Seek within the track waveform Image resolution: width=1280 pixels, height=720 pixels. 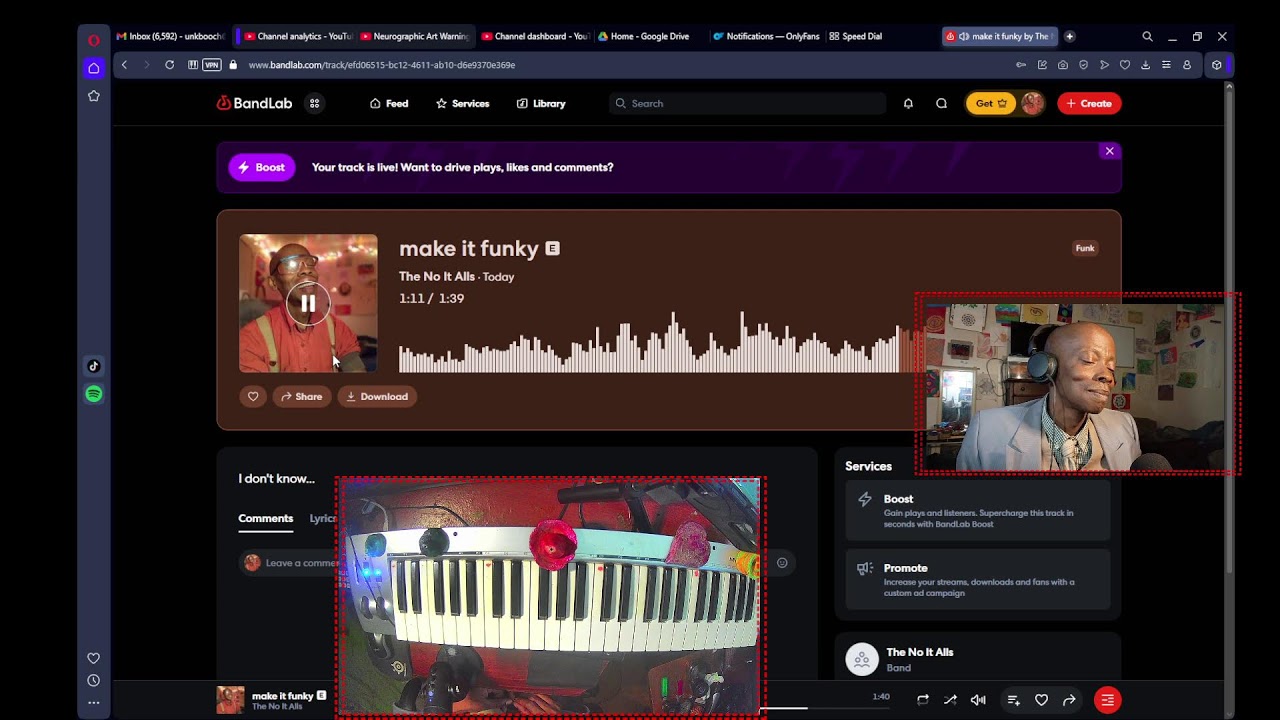(x=657, y=342)
